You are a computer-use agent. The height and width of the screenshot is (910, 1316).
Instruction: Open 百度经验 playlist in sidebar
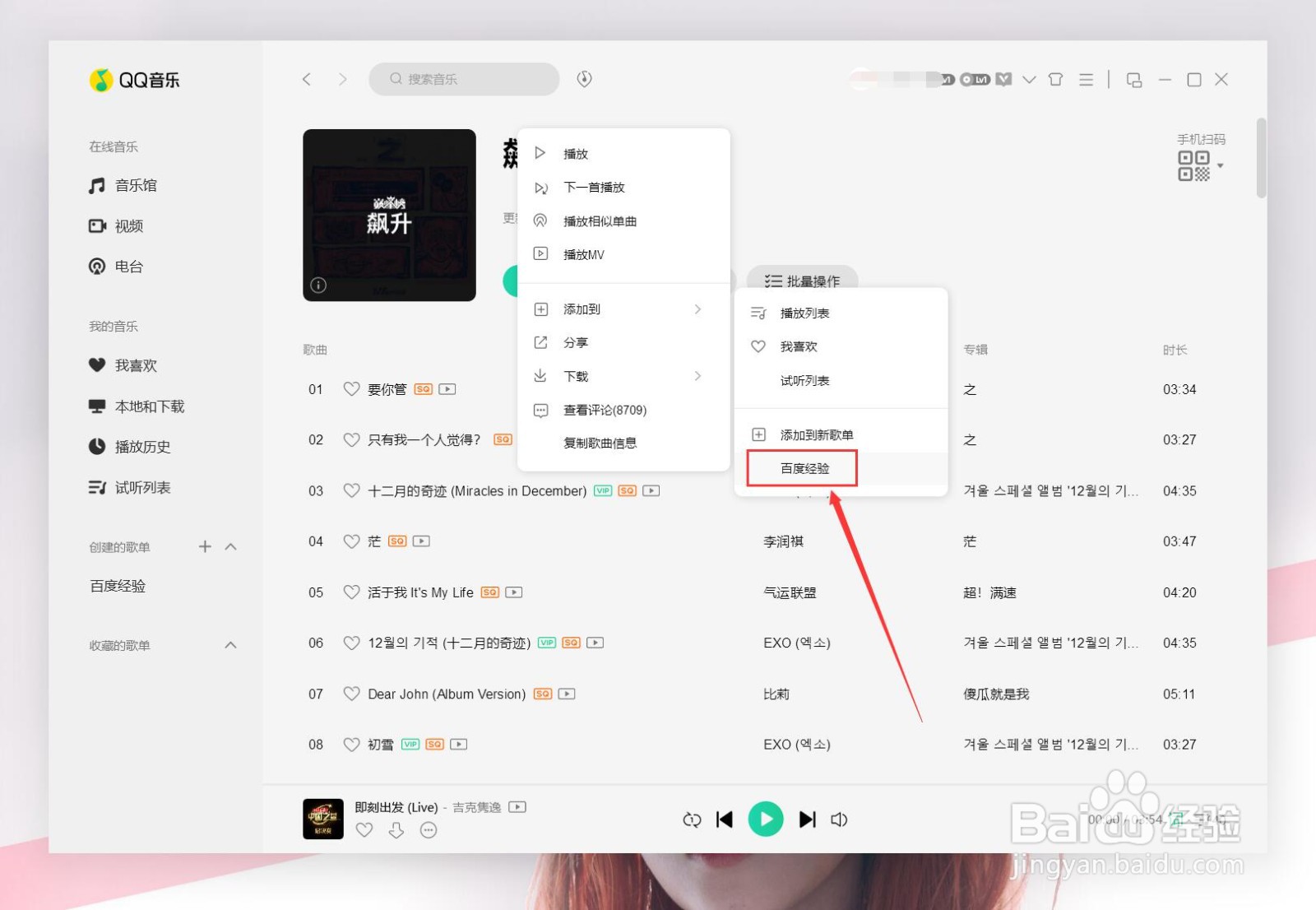coord(118,586)
